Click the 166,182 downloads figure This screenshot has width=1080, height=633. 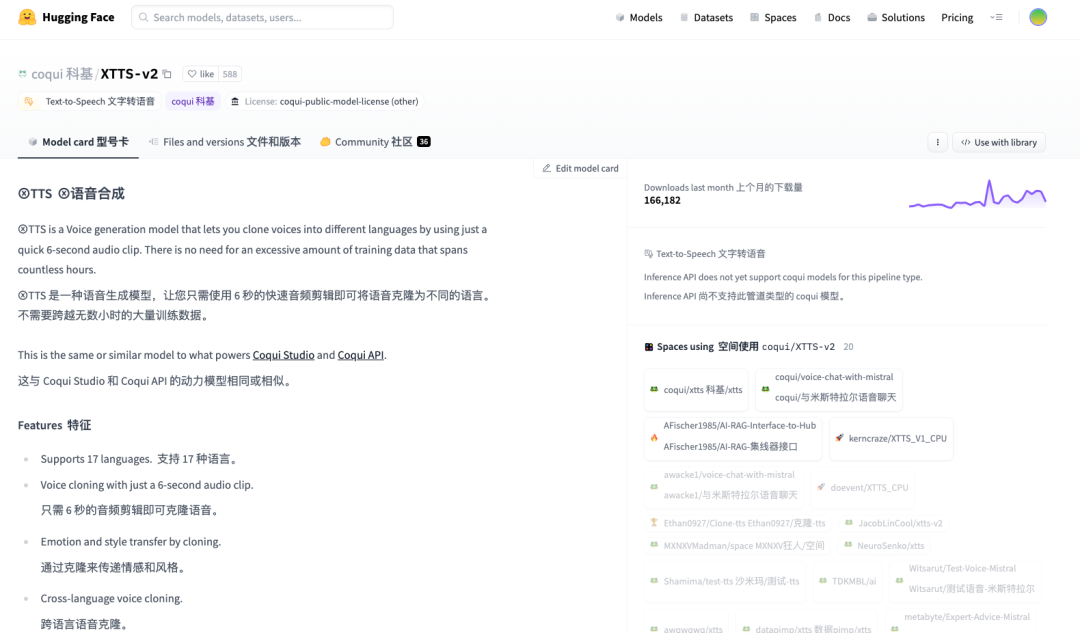pyautogui.click(x=662, y=200)
